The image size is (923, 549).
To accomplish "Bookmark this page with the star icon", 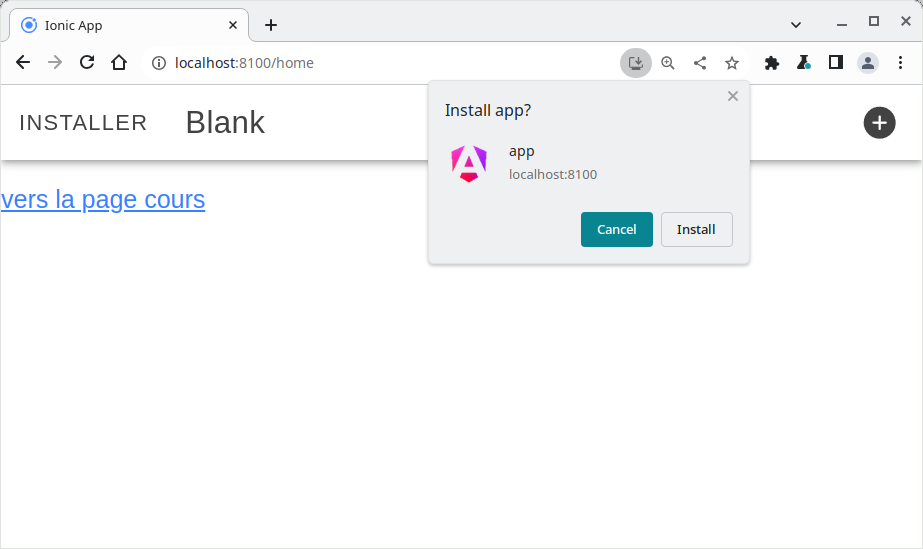I will tap(732, 63).
